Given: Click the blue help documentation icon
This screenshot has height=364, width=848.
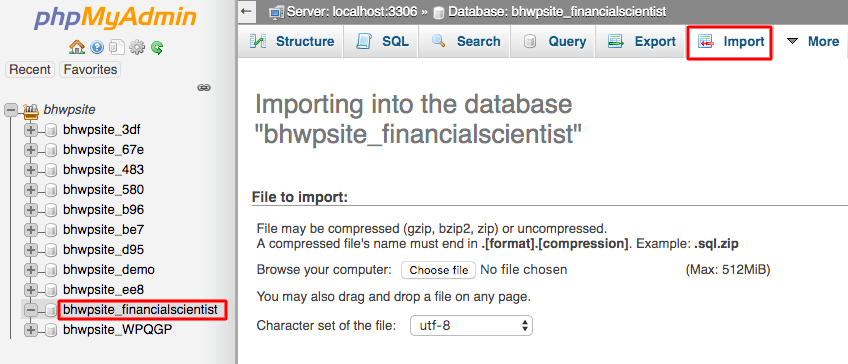Looking at the screenshot, I should pyautogui.click(x=97, y=48).
